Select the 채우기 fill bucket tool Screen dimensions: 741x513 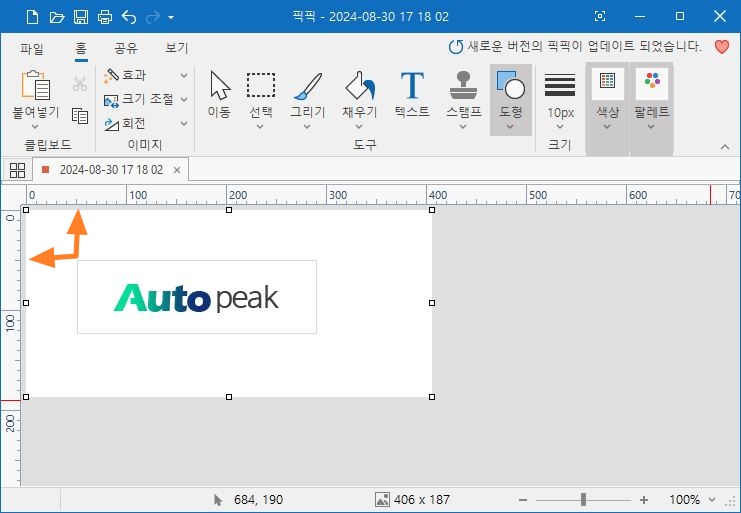point(360,94)
